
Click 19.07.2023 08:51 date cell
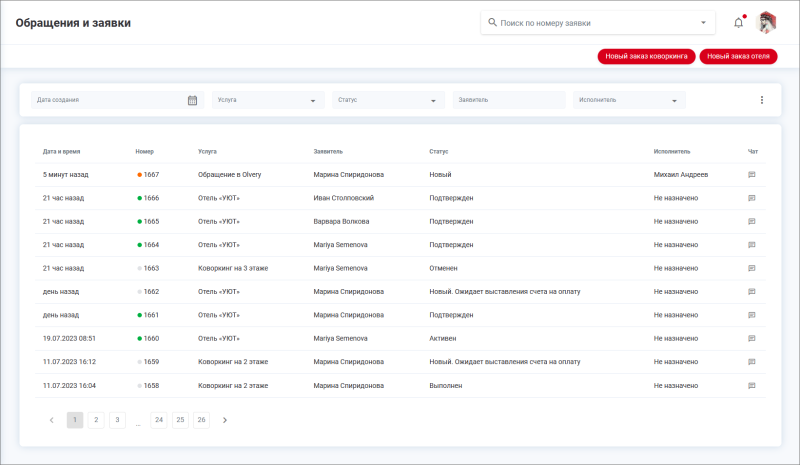click(69, 338)
